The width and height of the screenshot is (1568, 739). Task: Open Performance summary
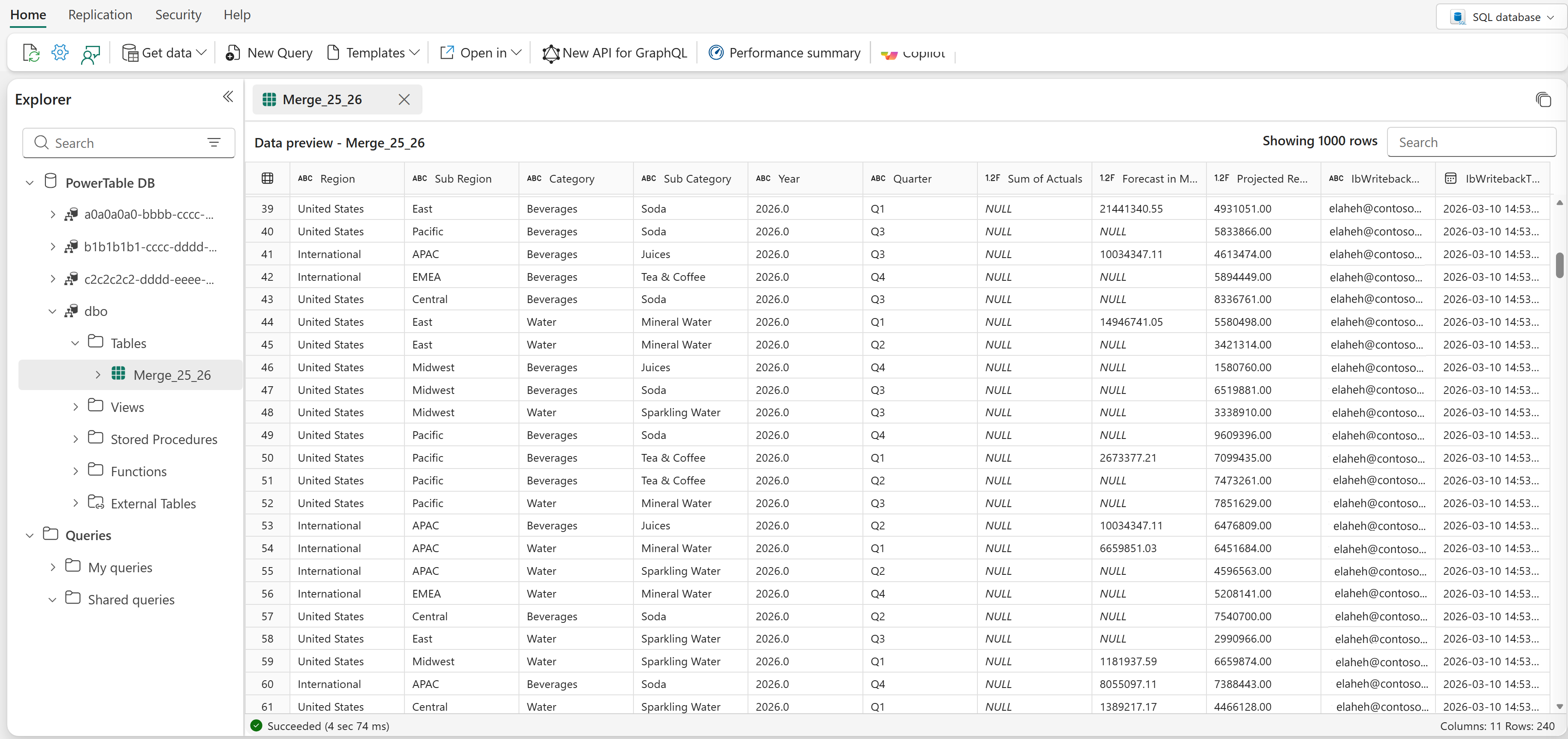click(784, 53)
